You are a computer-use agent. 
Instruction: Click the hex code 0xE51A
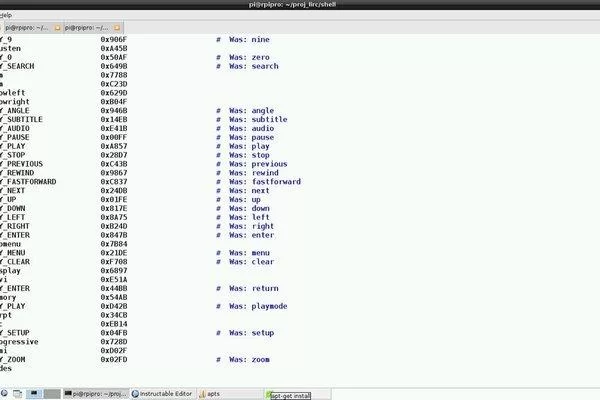pos(114,279)
